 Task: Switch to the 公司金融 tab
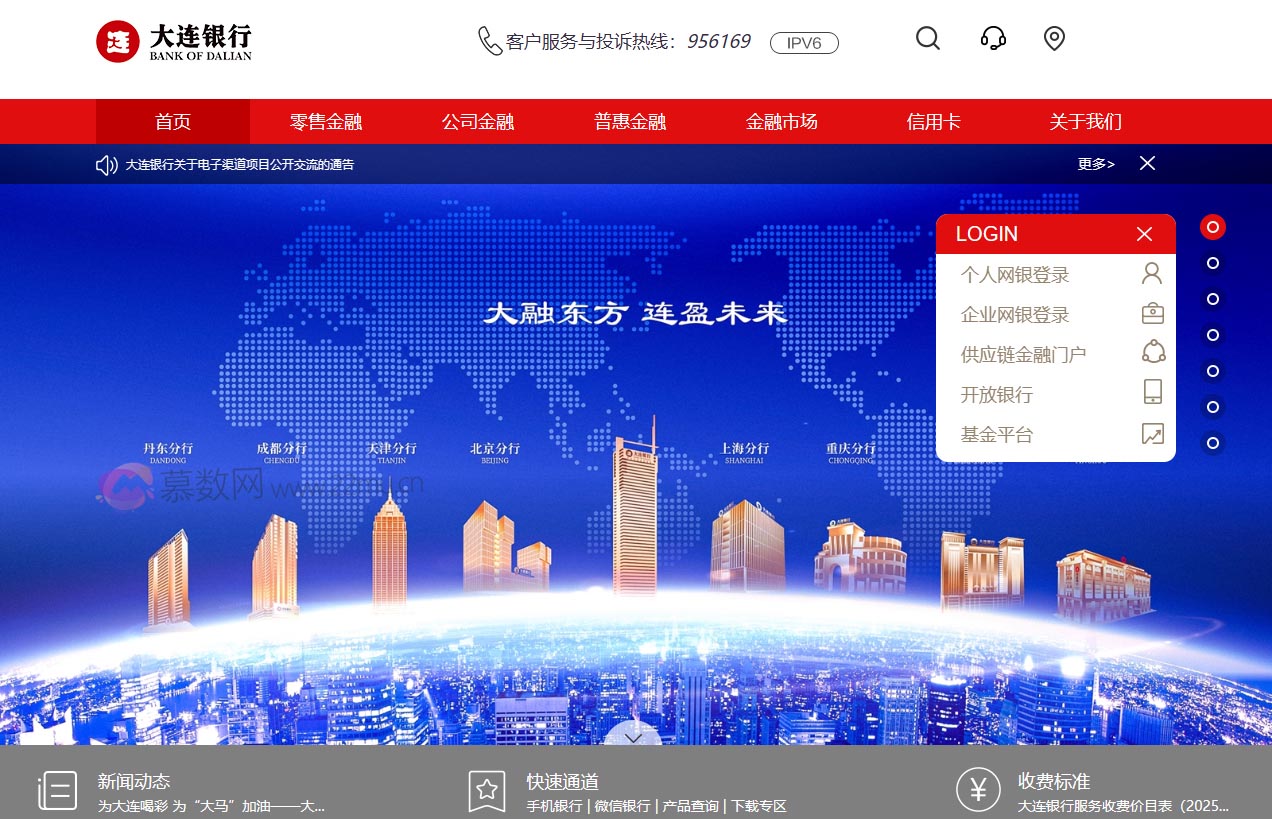pos(478,121)
